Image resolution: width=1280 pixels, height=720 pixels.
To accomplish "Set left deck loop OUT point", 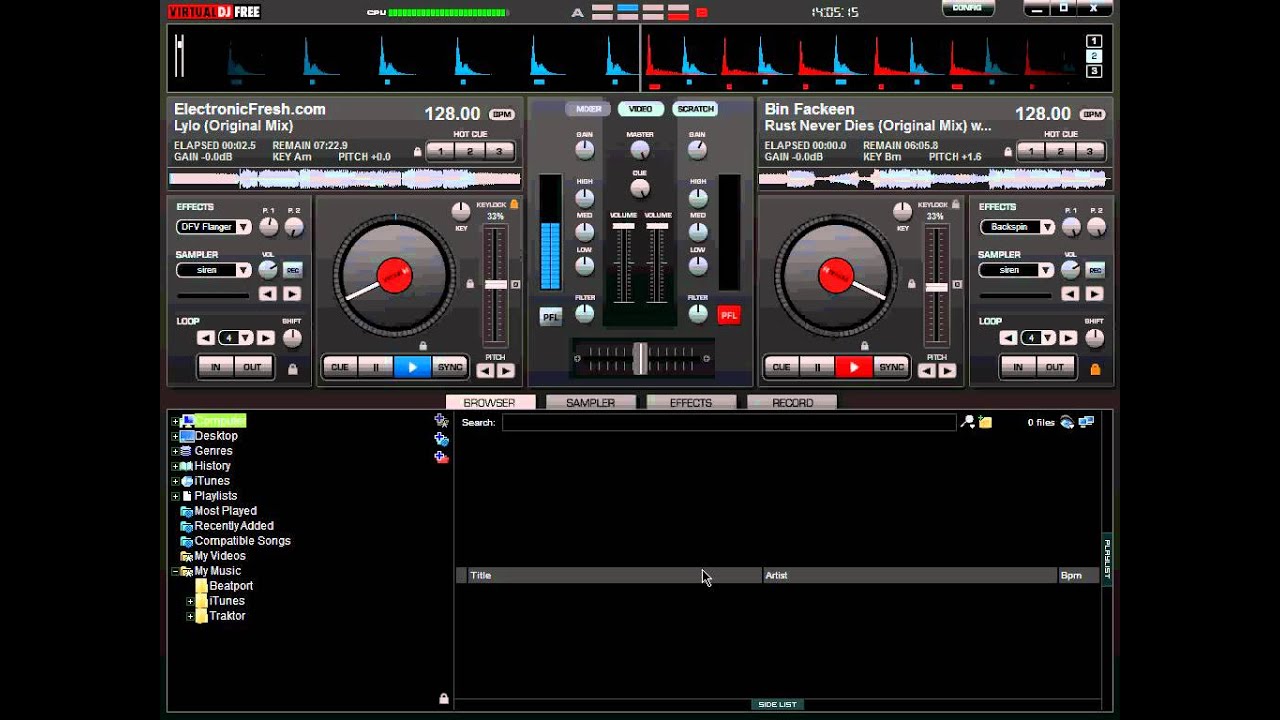I will 252,367.
